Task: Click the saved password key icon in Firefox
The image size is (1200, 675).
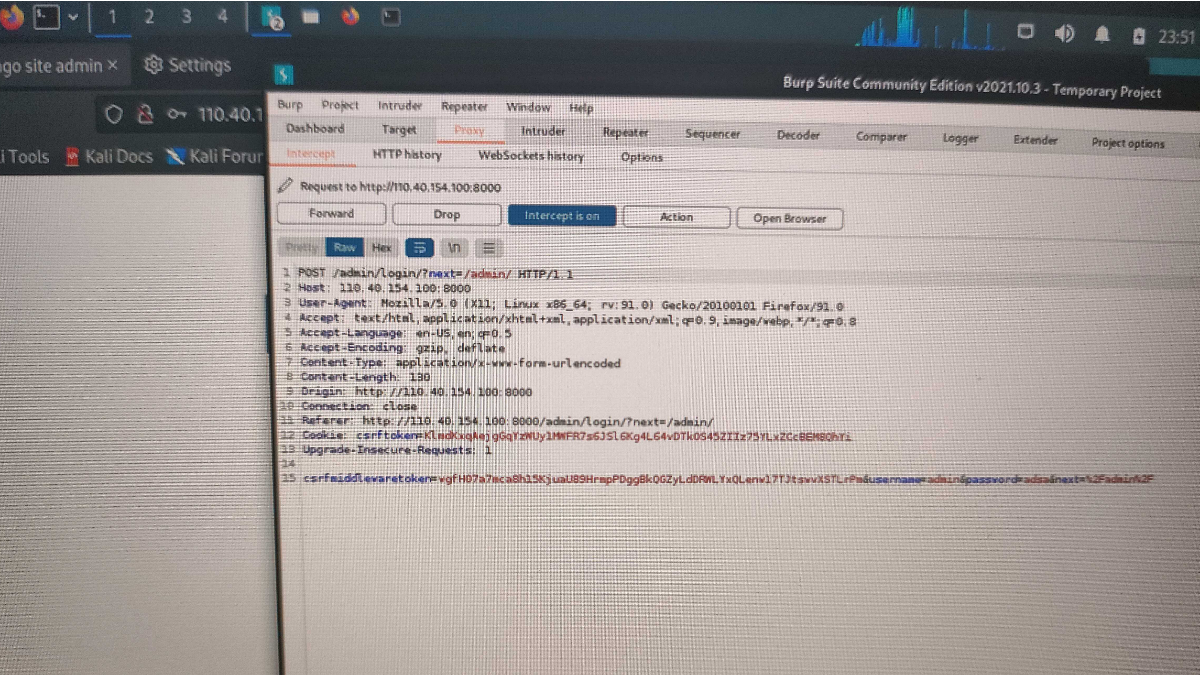Action: pyautogui.click(x=177, y=114)
